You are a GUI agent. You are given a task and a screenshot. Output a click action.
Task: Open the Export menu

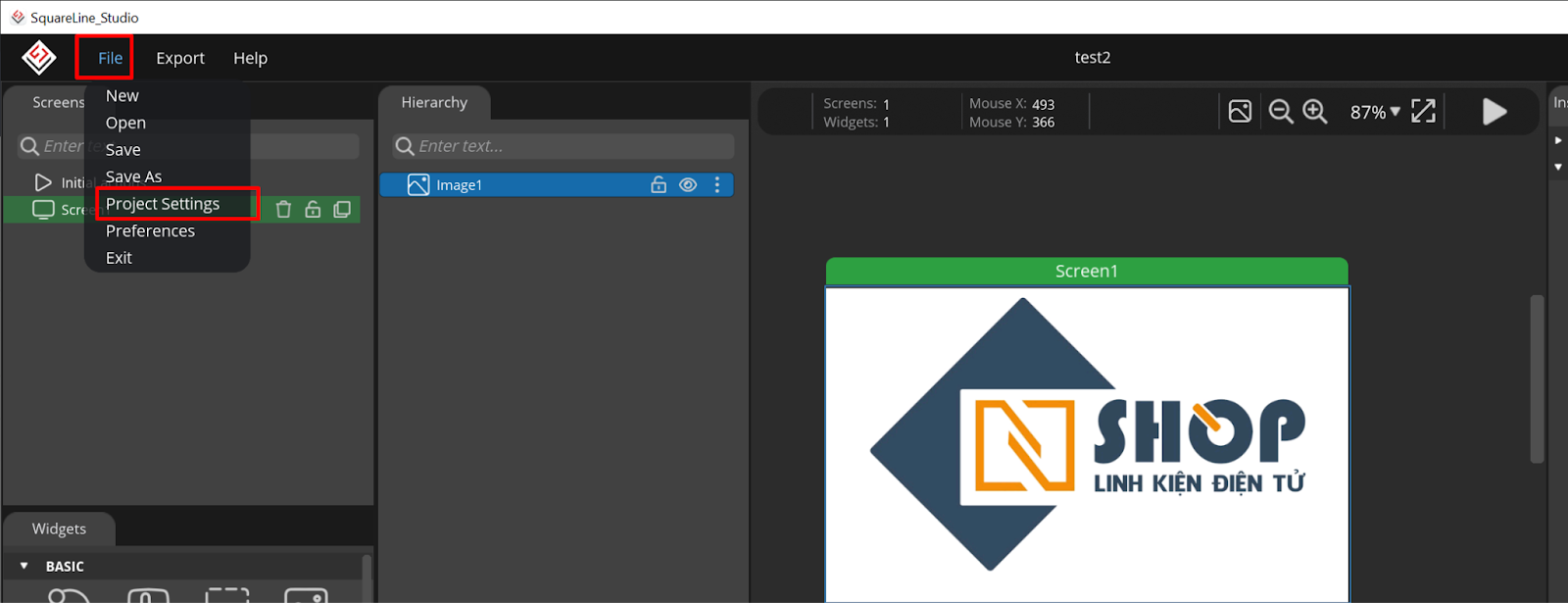pos(180,58)
